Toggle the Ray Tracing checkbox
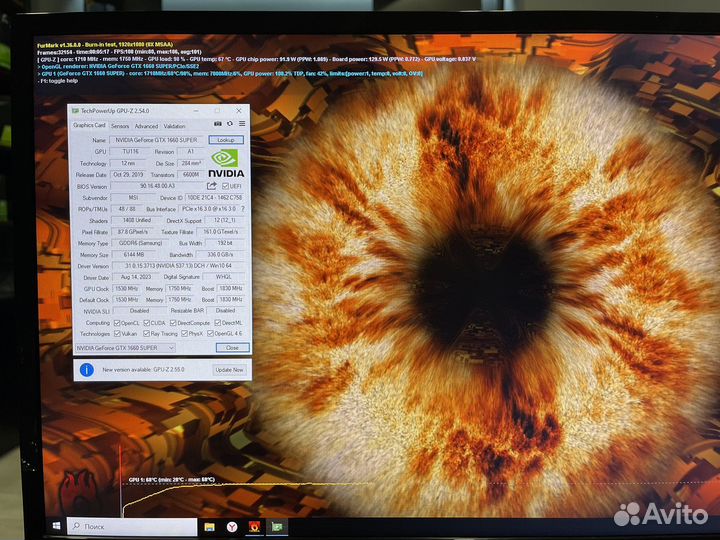Viewport: 720px width, 540px height. 147,333
